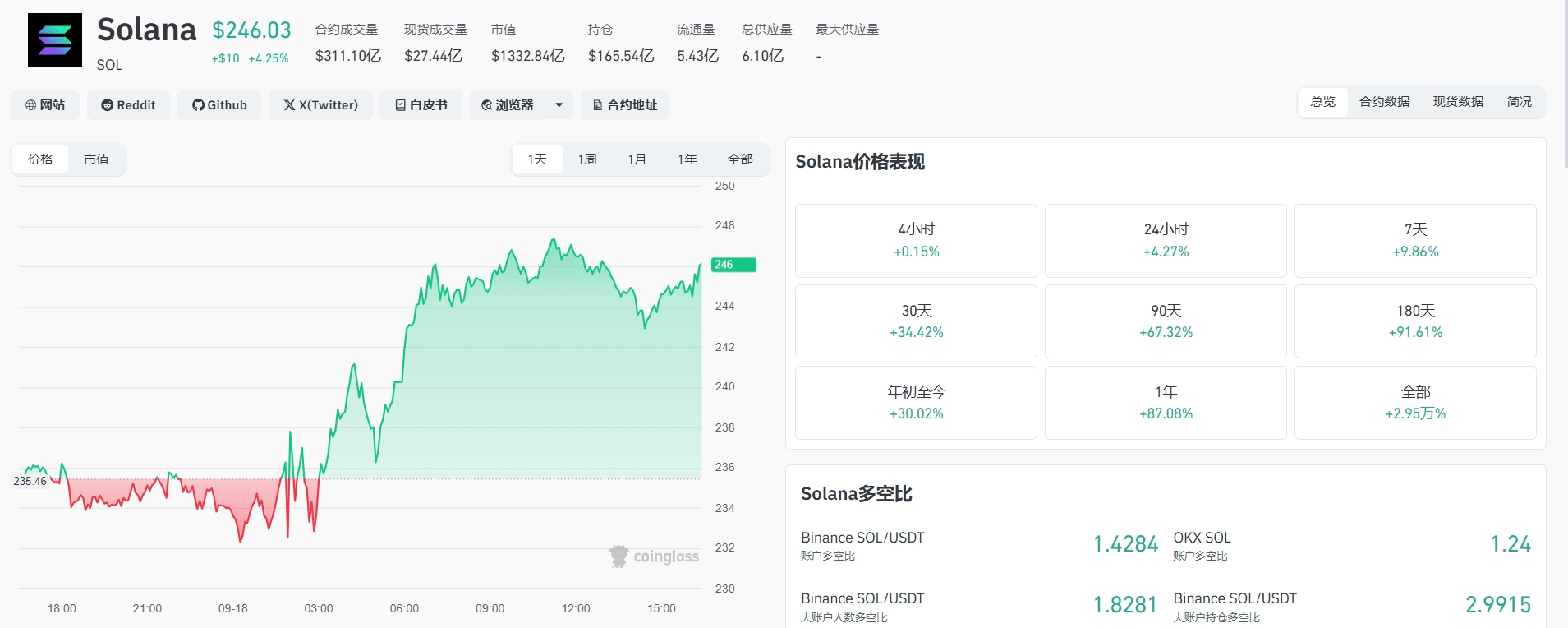Image resolution: width=1568 pixels, height=628 pixels.
Task: Select the 1周 time range
Action: tap(587, 159)
